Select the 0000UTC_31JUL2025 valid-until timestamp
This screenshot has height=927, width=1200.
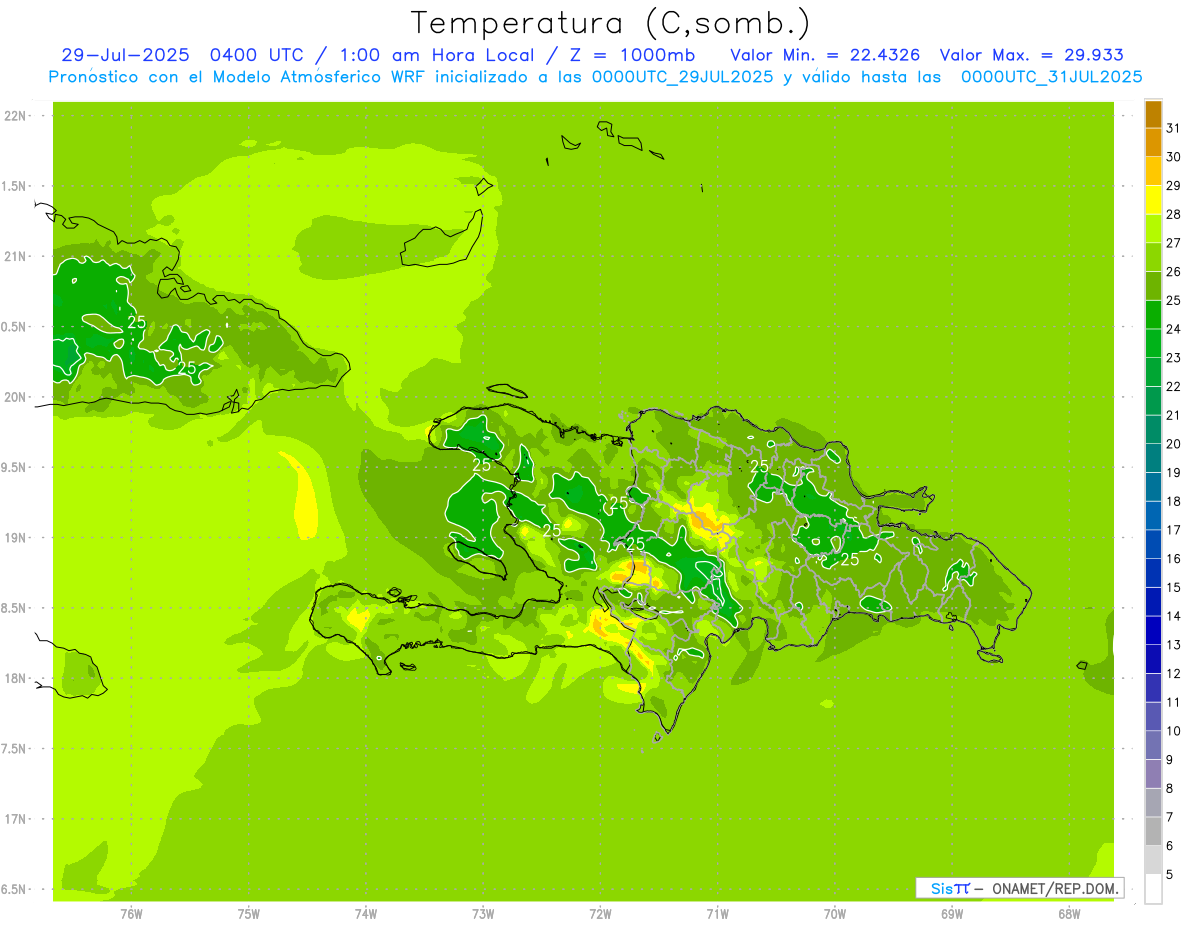1051,77
